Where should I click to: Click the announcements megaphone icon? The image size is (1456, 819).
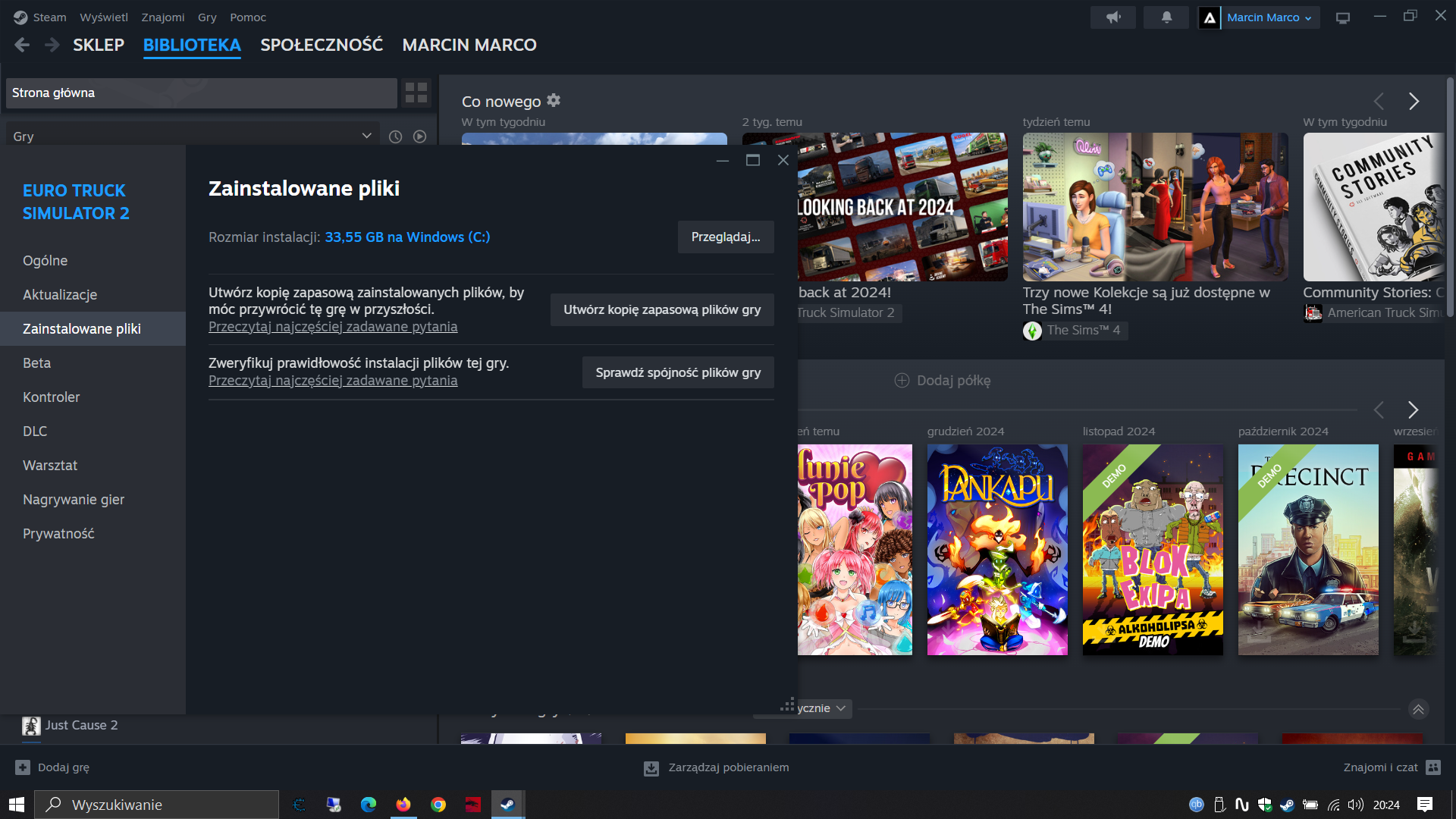pyautogui.click(x=1112, y=17)
